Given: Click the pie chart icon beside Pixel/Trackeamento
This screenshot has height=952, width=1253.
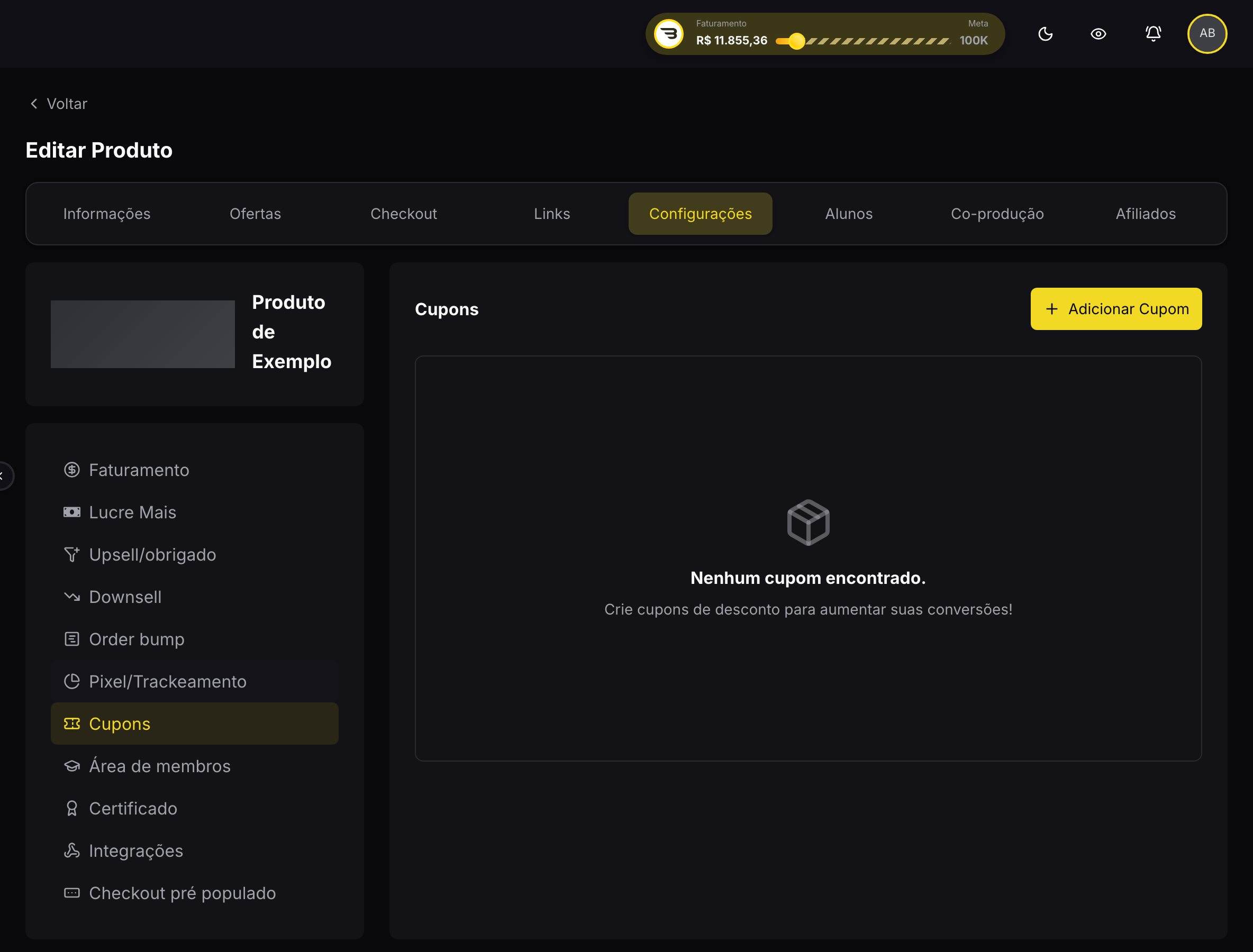Looking at the screenshot, I should 72,681.
